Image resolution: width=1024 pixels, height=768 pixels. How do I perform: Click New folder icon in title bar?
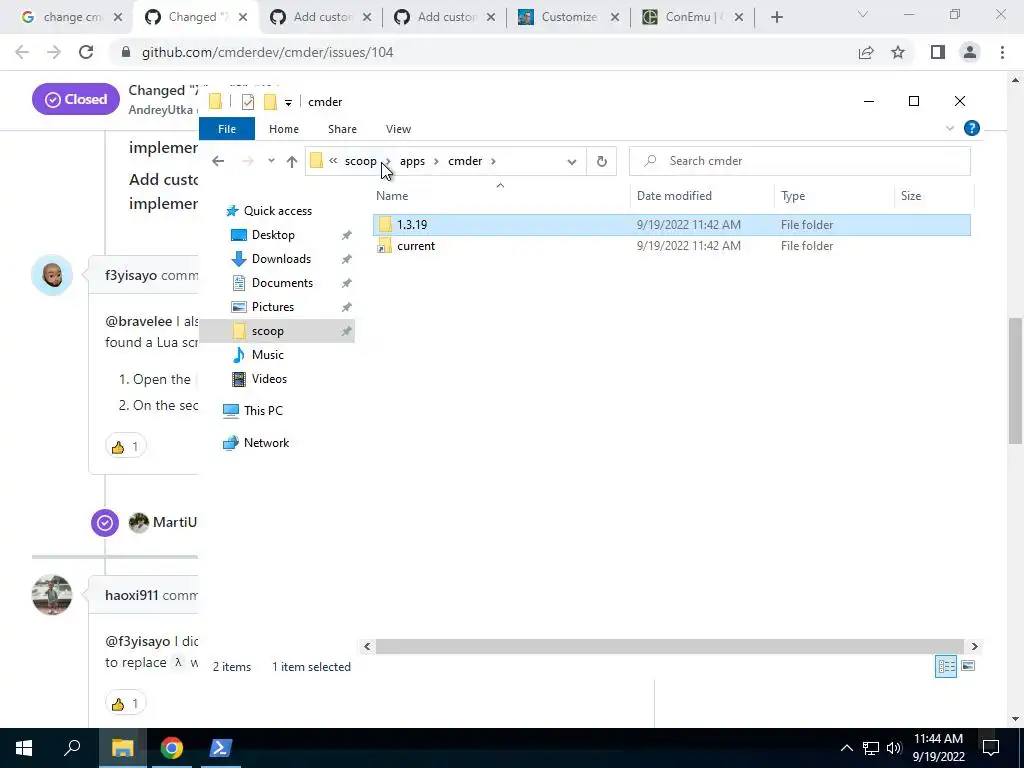(x=270, y=102)
